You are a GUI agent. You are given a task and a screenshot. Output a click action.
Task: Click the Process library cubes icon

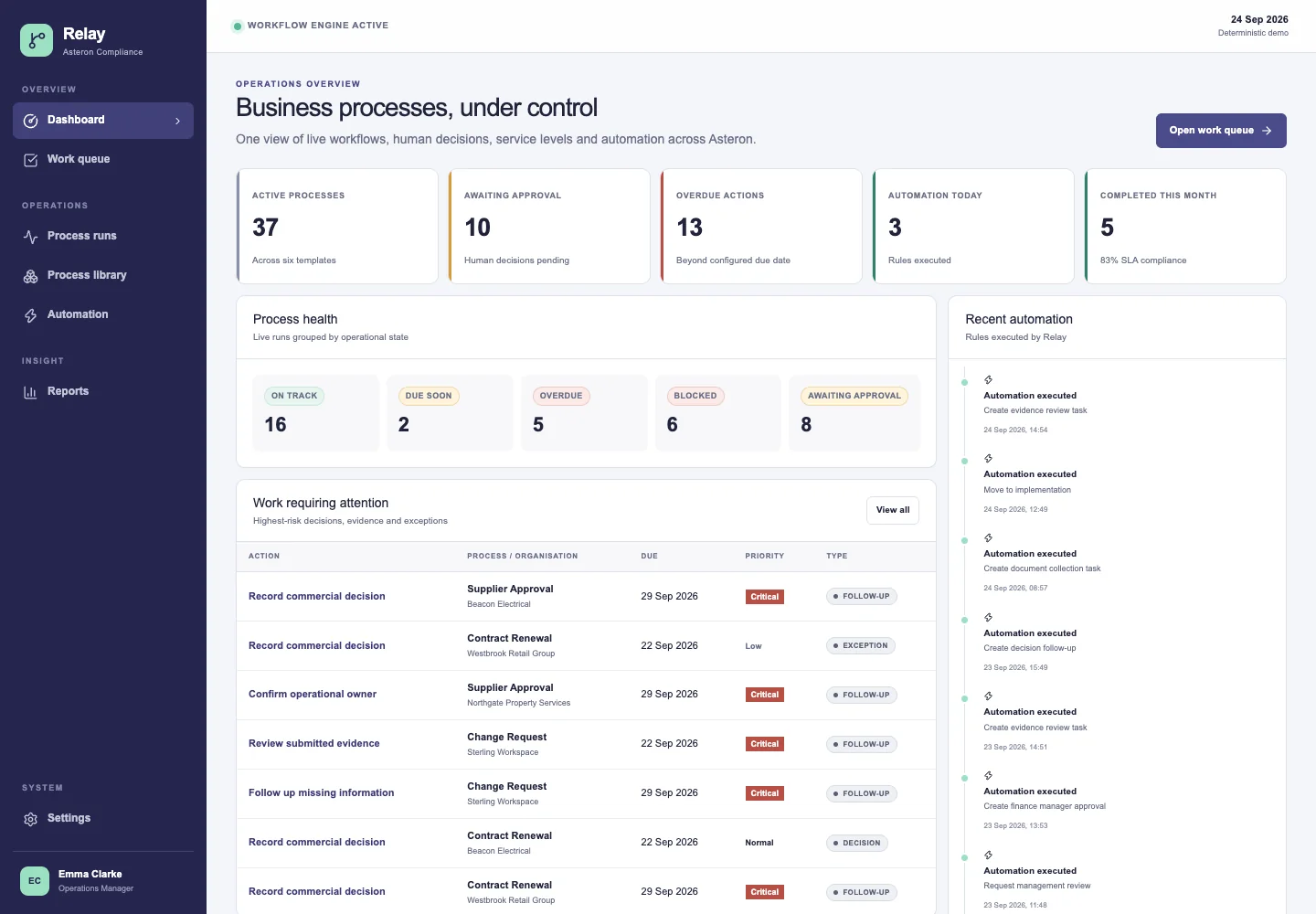coord(30,276)
